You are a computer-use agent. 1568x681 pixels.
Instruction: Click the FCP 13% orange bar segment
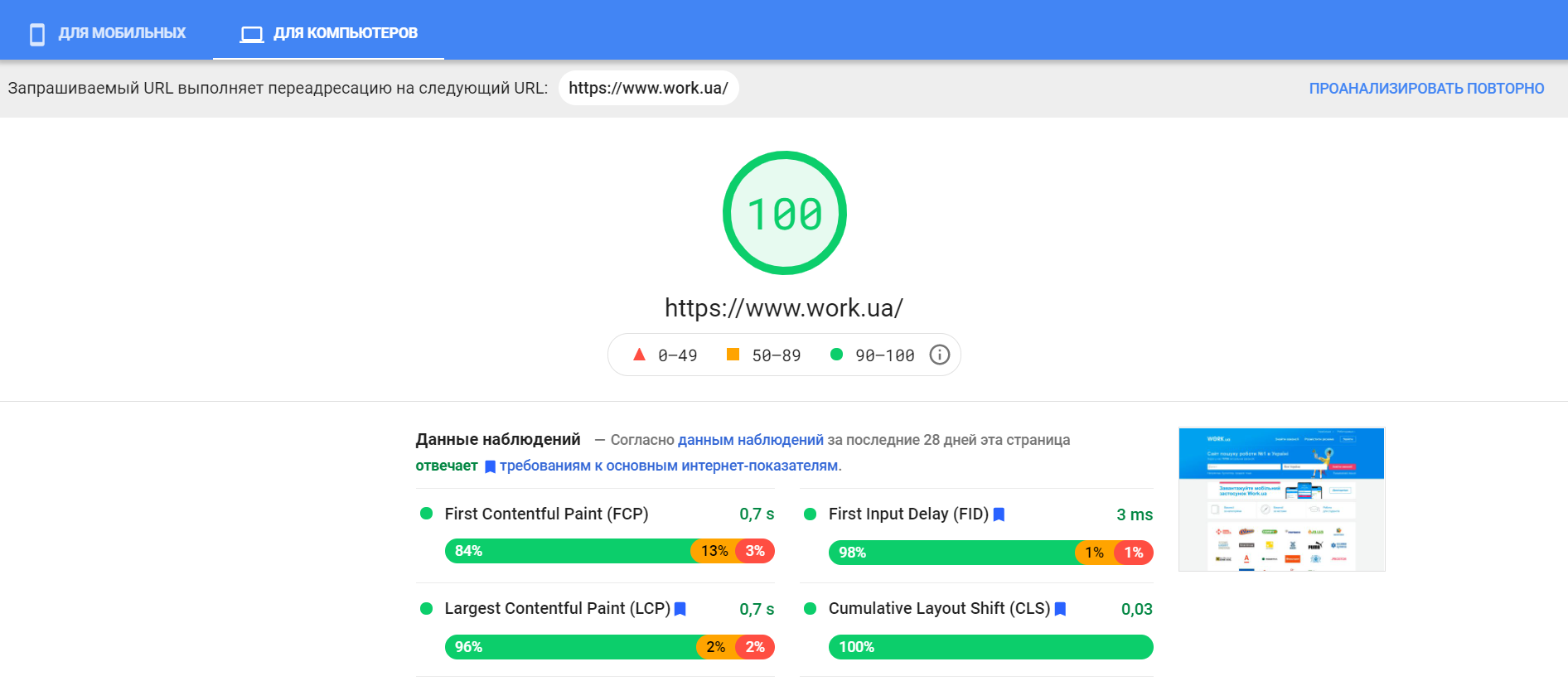click(714, 551)
